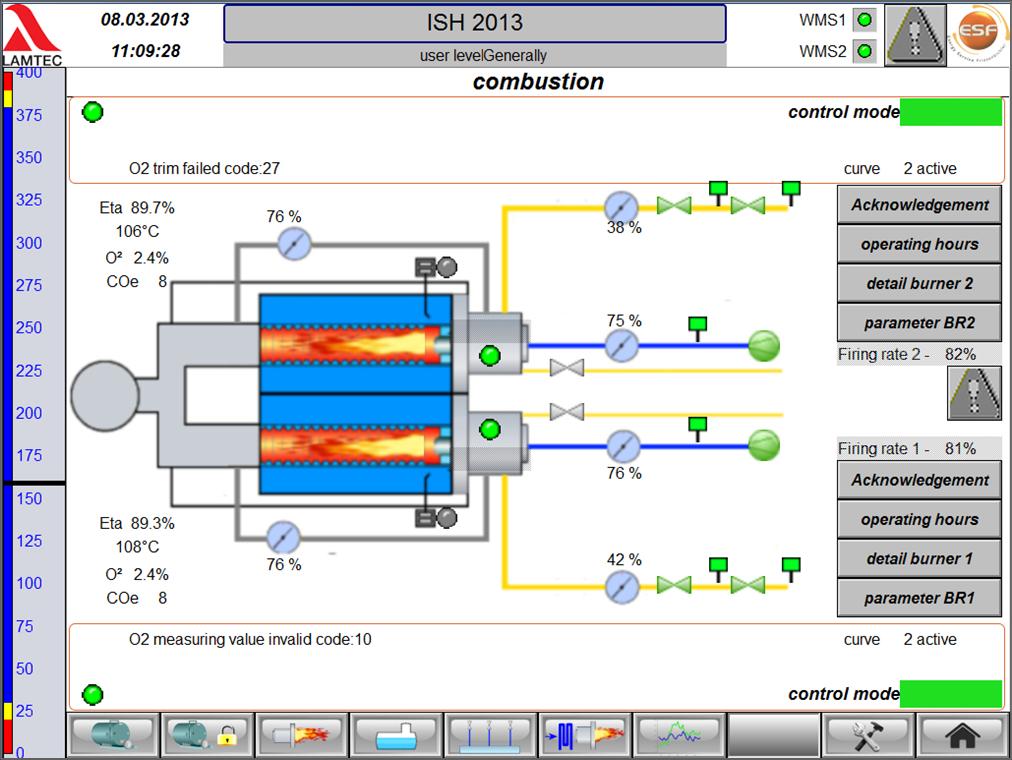Click the upper burner green status light
Image resolution: width=1012 pixels, height=760 pixels.
(x=490, y=355)
